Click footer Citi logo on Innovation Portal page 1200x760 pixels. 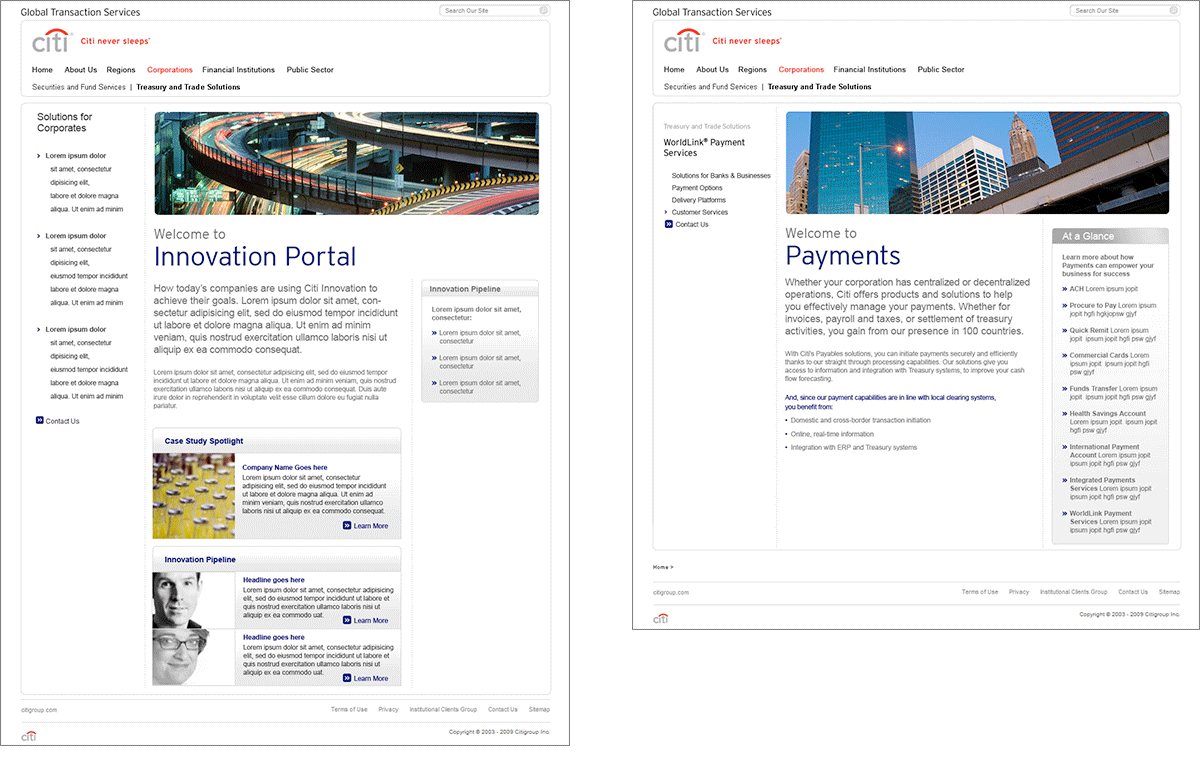(x=29, y=736)
